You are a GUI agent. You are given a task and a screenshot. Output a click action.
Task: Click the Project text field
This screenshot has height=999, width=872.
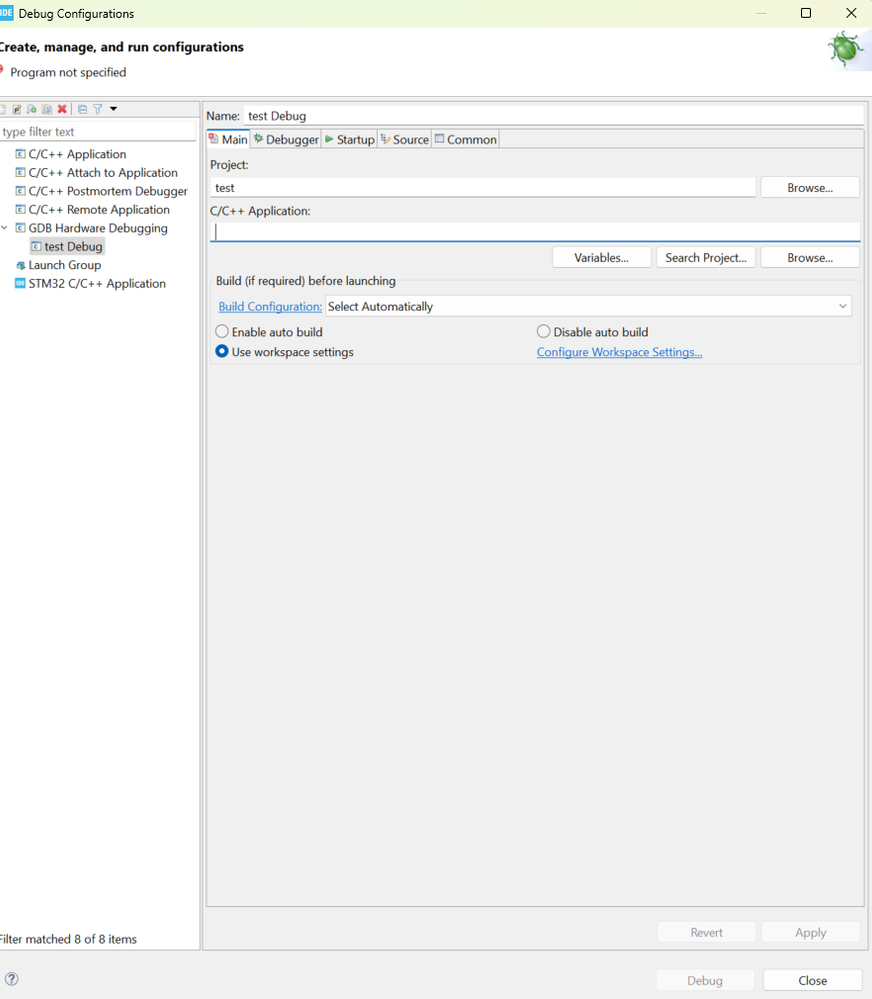pos(483,188)
